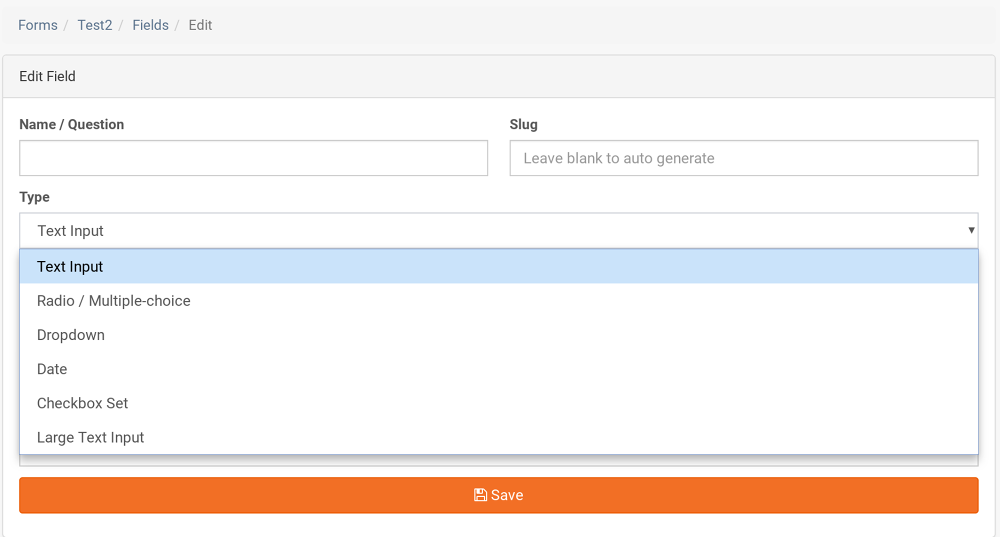Select Large Text Input from the list
The image size is (1000, 537).
(x=499, y=438)
